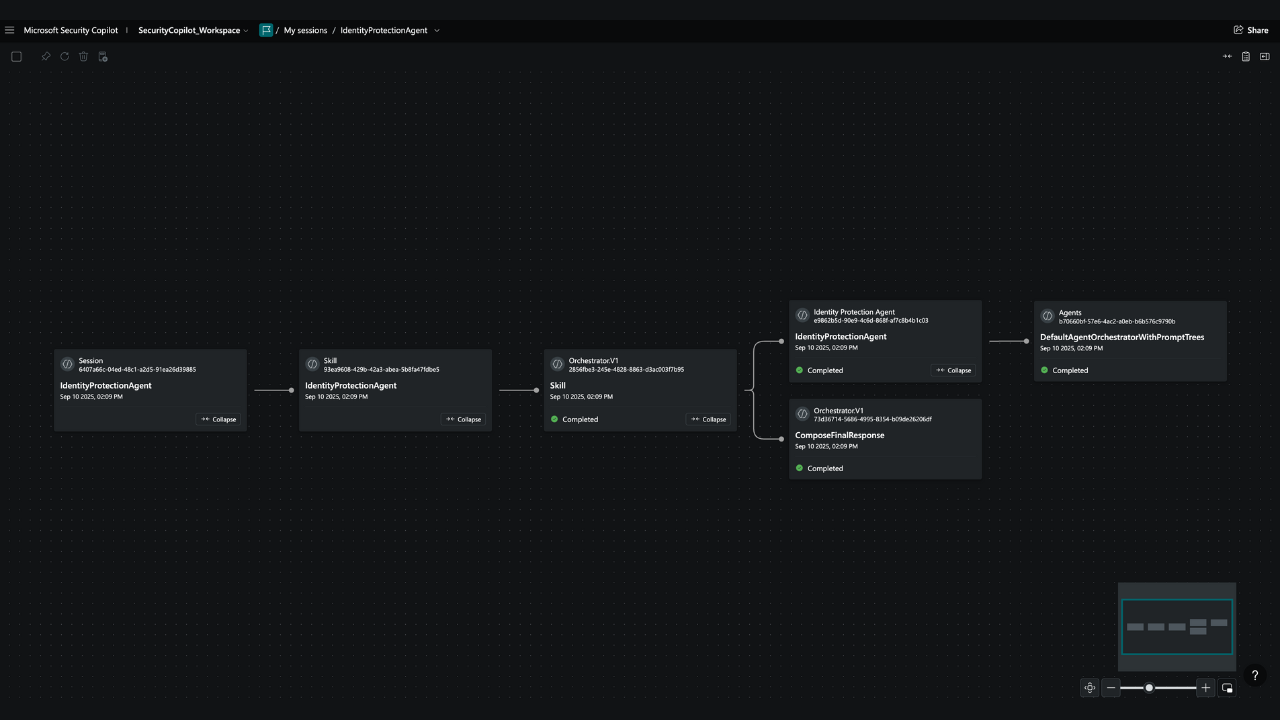1280x720 pixels.
Task: Click the code icon on Identity Protection Agent node
Action: [802, 315]
